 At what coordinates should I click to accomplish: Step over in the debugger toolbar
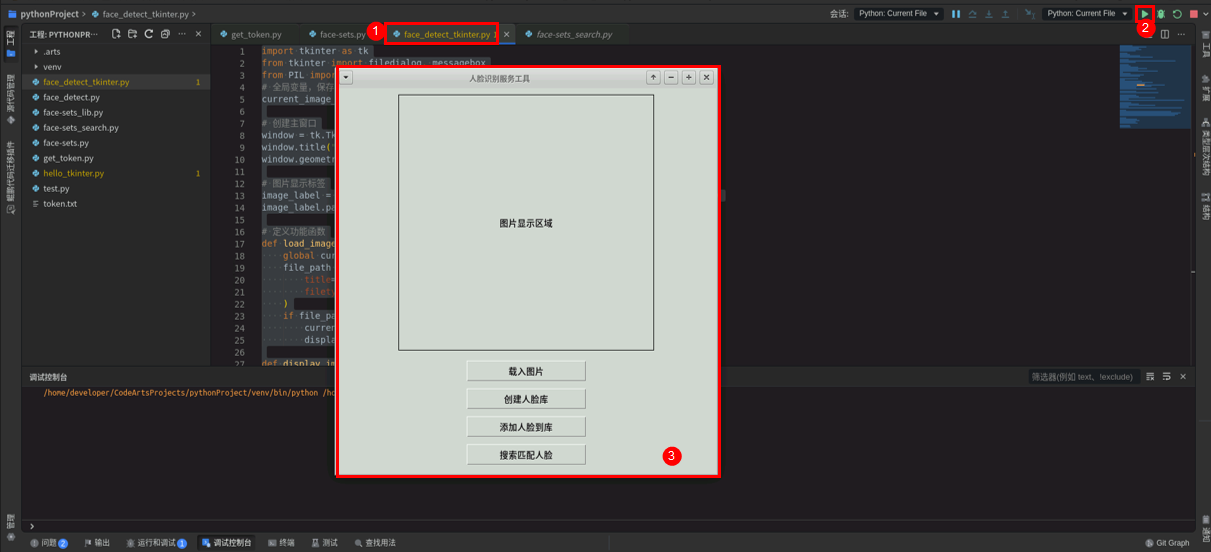click(972, 14)
